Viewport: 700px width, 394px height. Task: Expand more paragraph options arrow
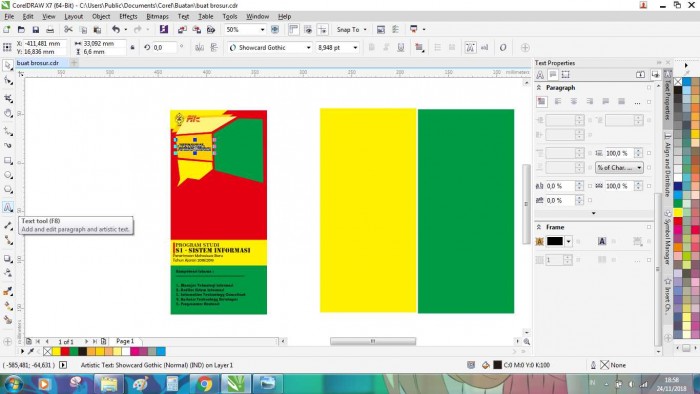pos(593,213)
